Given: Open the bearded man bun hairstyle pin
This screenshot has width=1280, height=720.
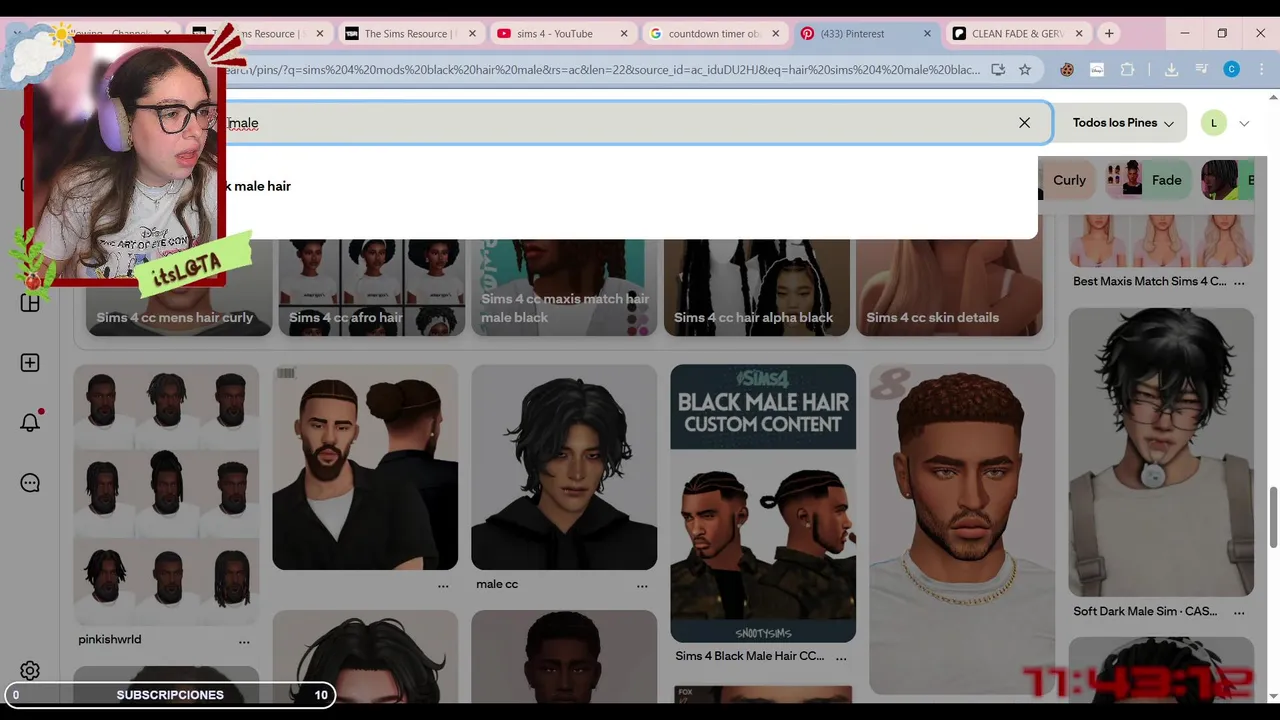Looking at the screenshot, I should click(365, 467).
